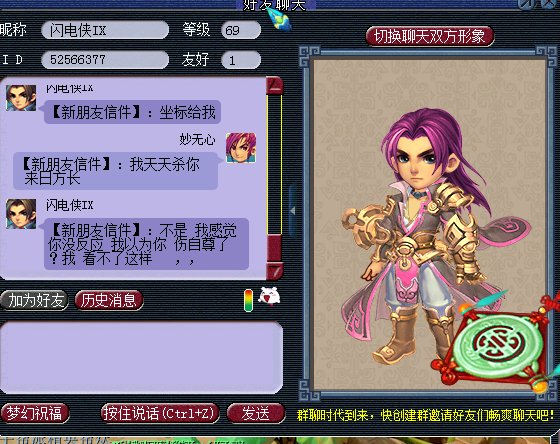Click the 昵称 field showing 闪电侠IX

[x=105, y=30]
